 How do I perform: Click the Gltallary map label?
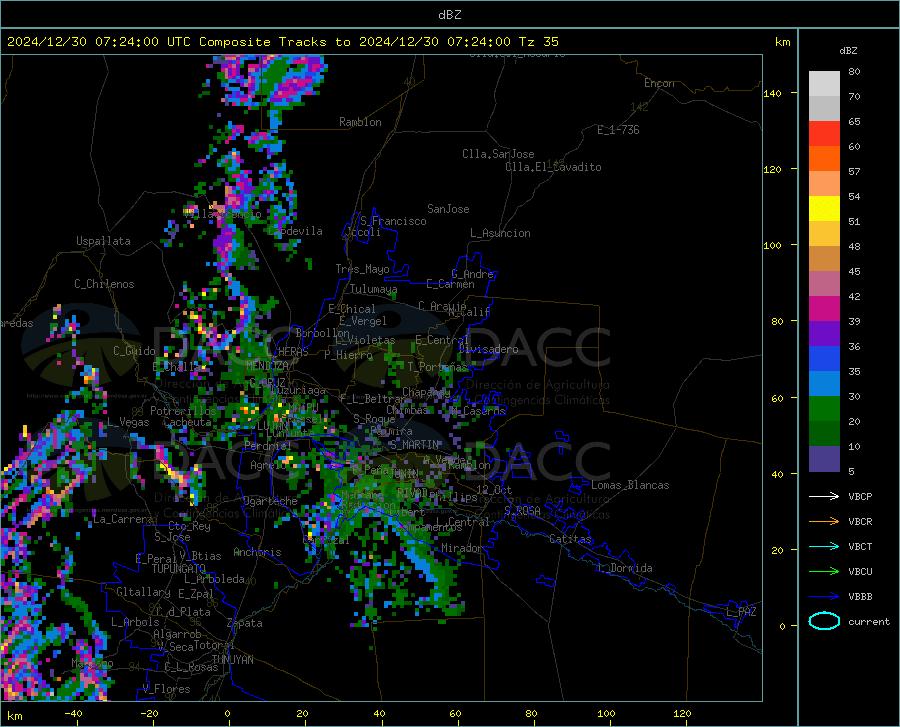(x=143, y=592)
